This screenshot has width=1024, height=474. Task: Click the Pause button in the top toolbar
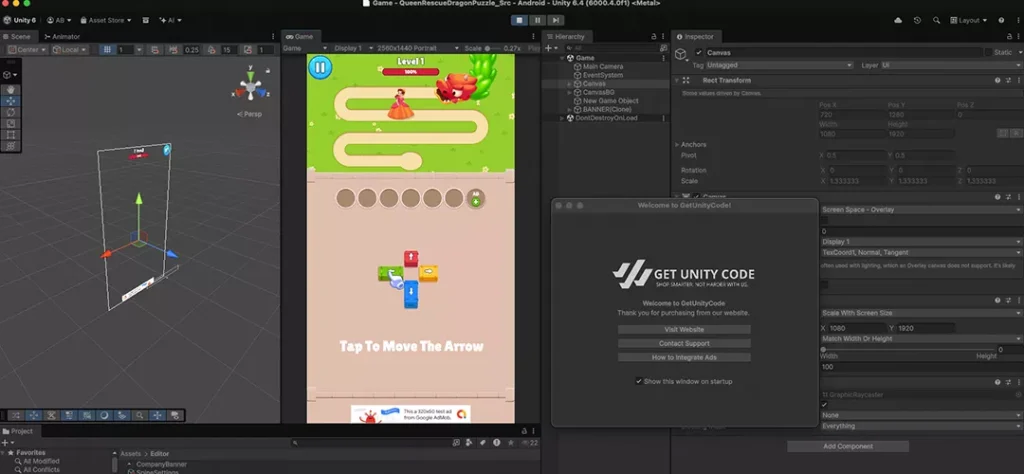[x=537, y=20]
